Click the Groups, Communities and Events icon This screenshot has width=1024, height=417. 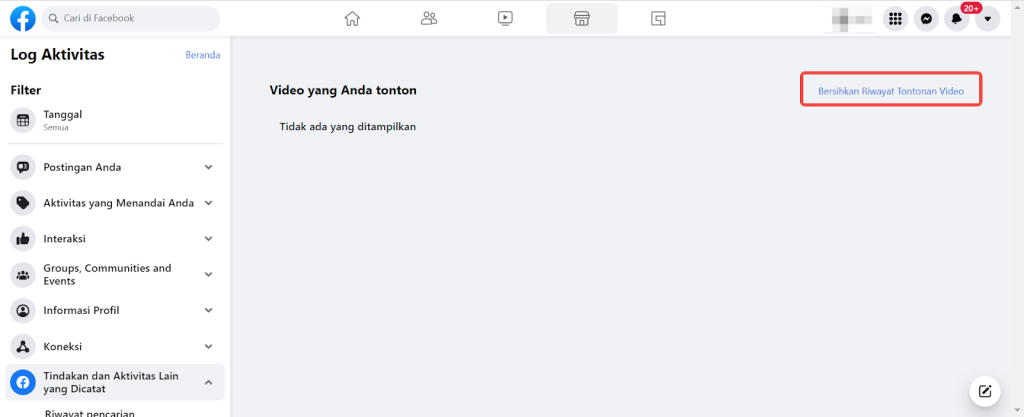pos(23,275)
